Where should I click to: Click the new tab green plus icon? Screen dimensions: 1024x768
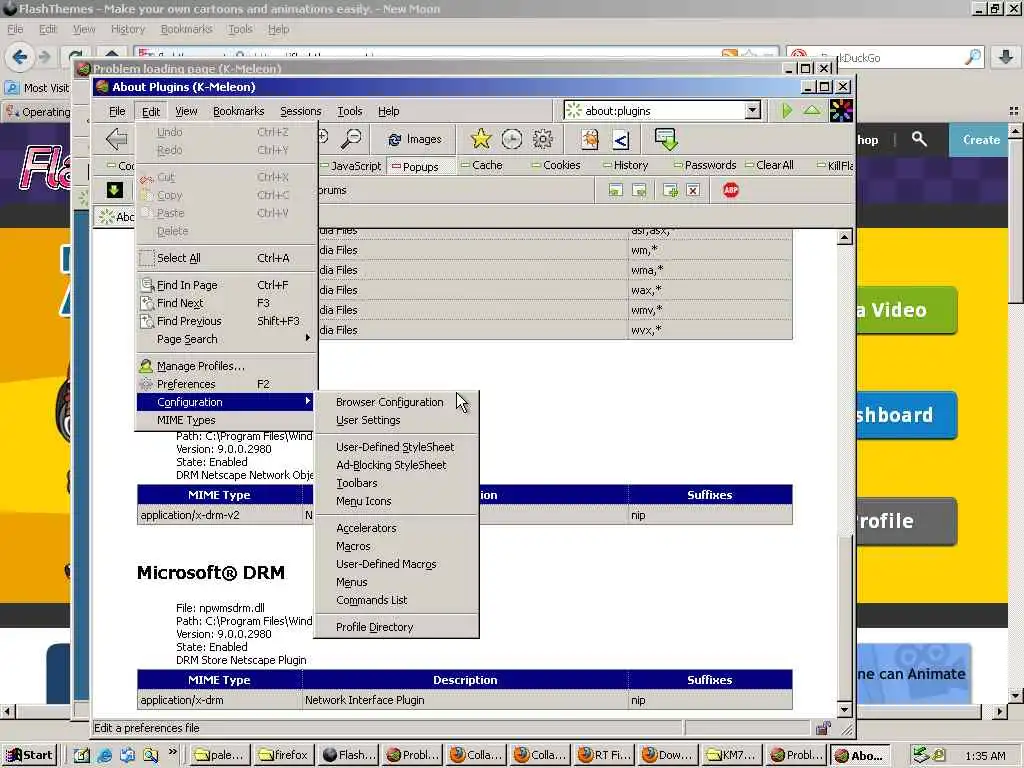670,190
